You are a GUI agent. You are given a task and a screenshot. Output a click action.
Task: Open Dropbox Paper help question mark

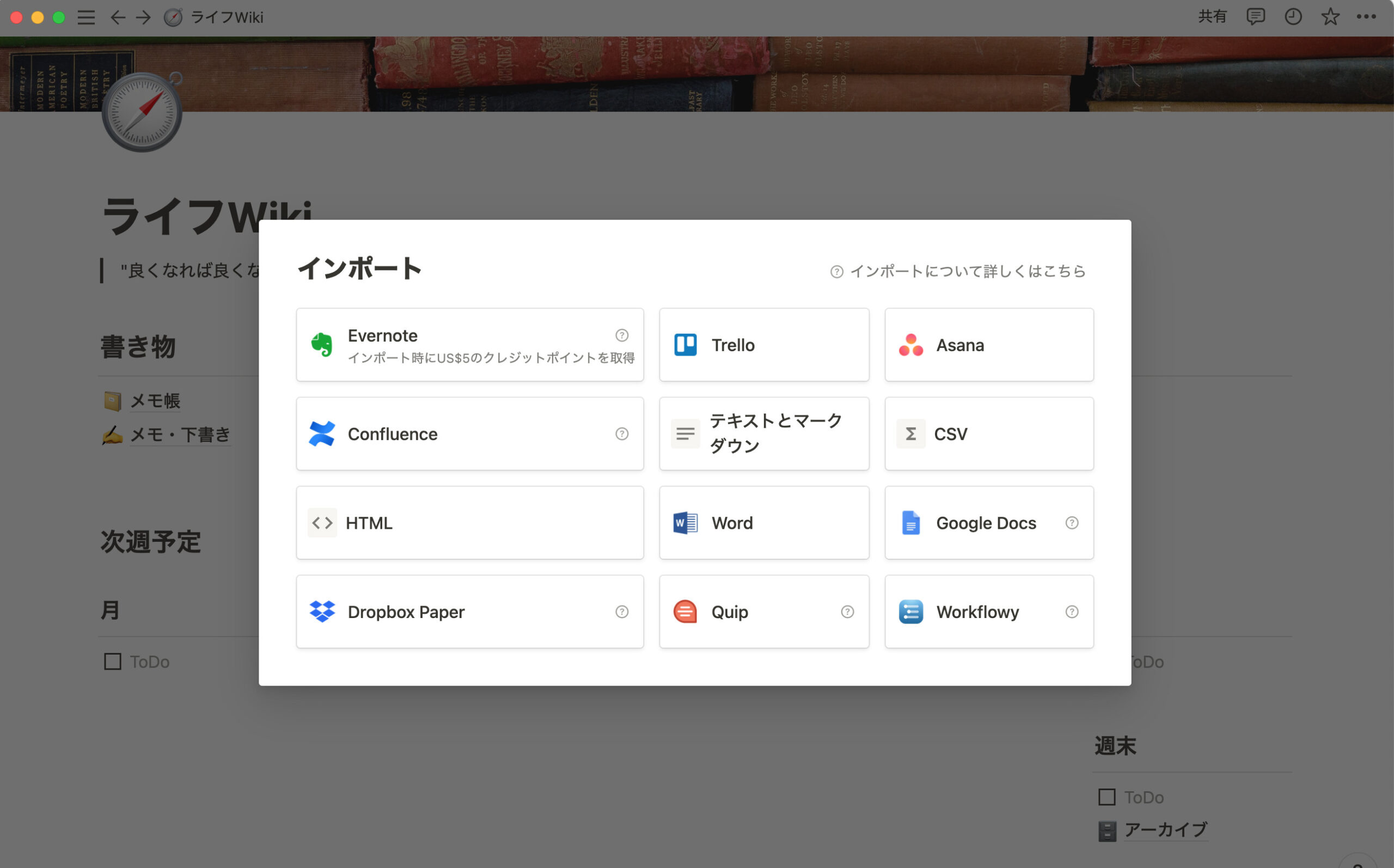pos(621,612)
